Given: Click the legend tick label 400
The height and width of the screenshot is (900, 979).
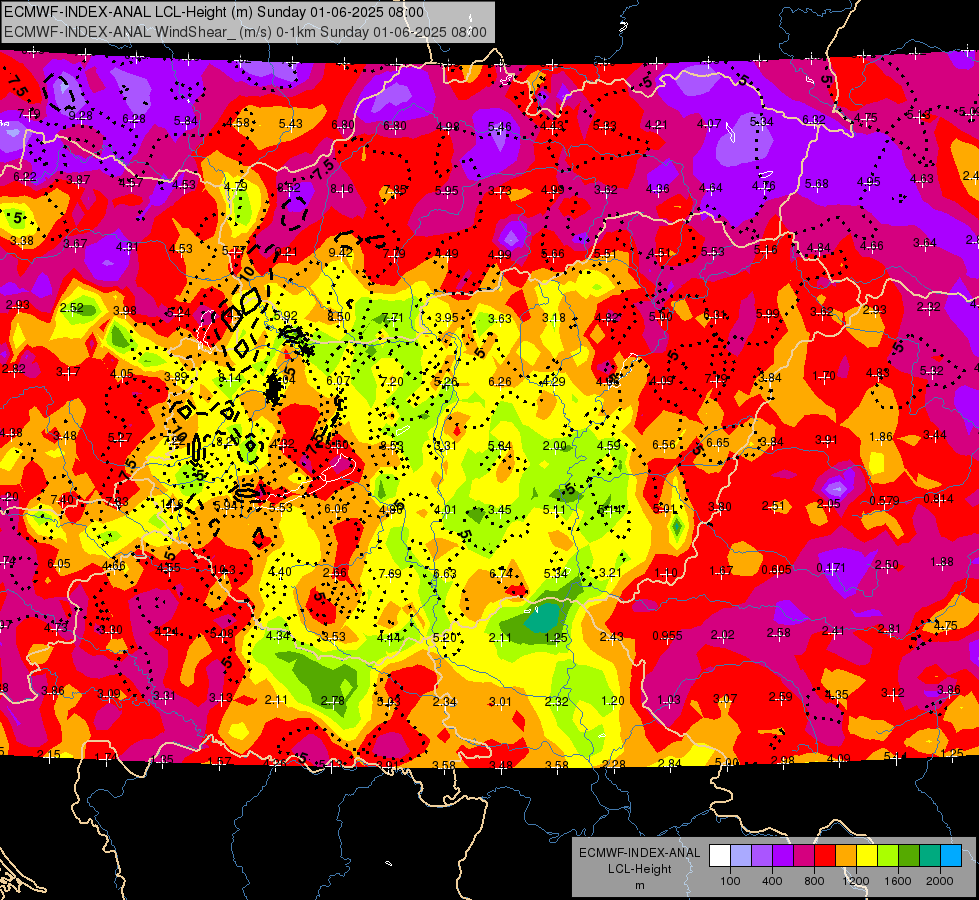Looking at the screenshot, I should point(772,881).
